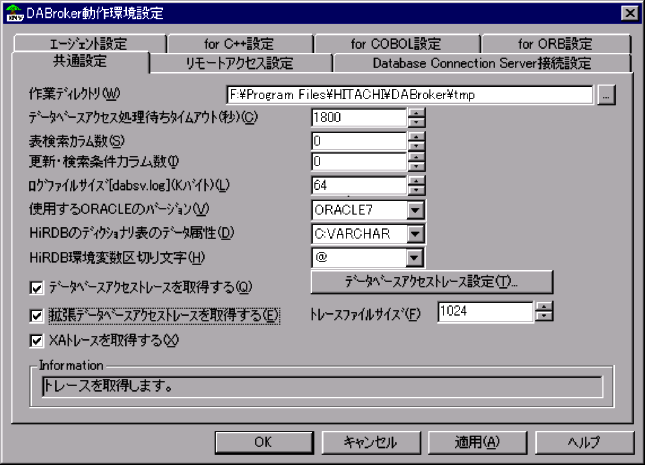Increase trace file size 1024 spinner
Screen dimensions: 645x465
click(544, 307)
